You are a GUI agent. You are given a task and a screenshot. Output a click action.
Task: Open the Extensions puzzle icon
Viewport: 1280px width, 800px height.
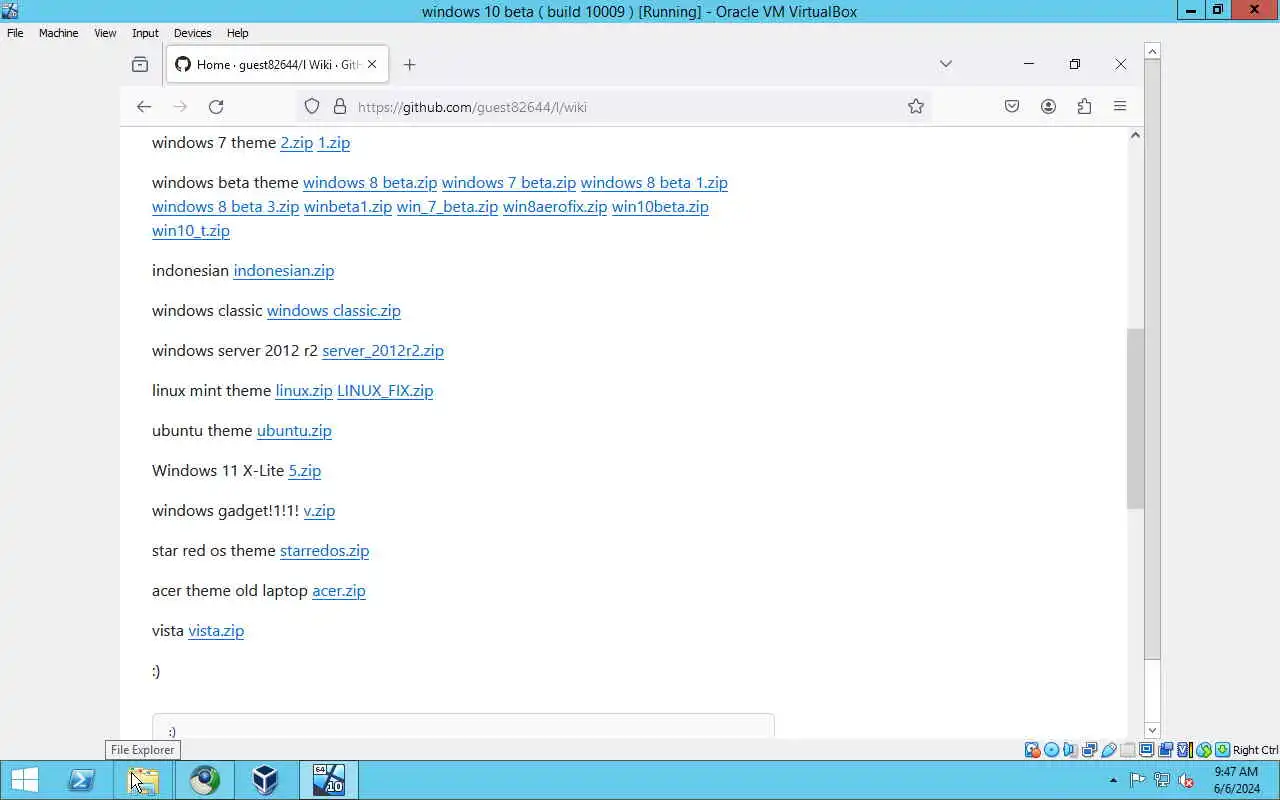pos(1084,106)
